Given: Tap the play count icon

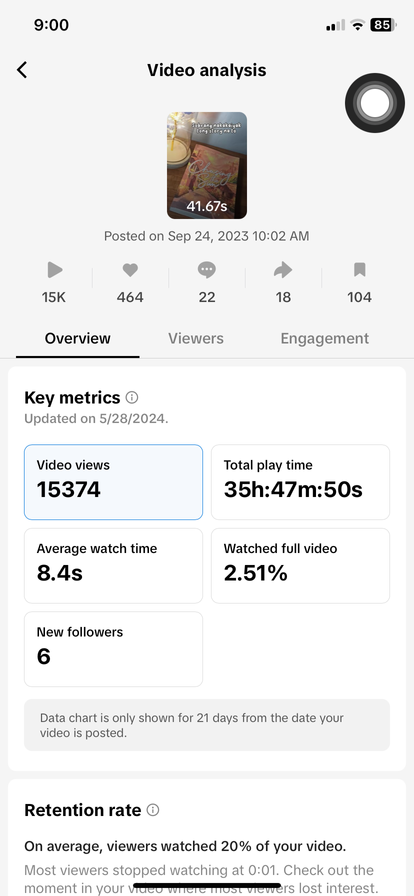Looking at the screenshot, I should pos(55,270).
